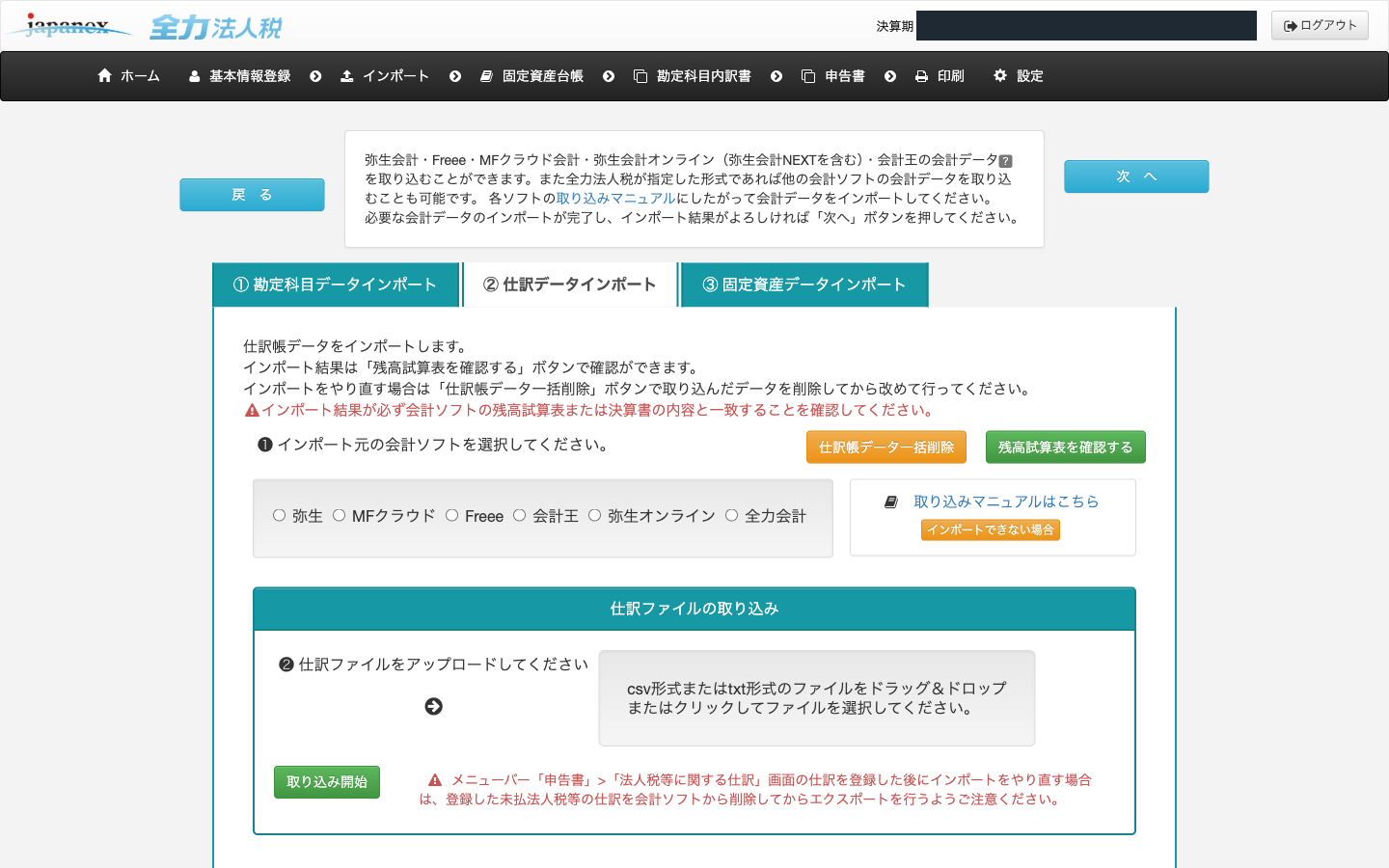Viewport: 1389px width, 868px height.
Task: Click the home house icon in navbar
Action: point(104,75)
